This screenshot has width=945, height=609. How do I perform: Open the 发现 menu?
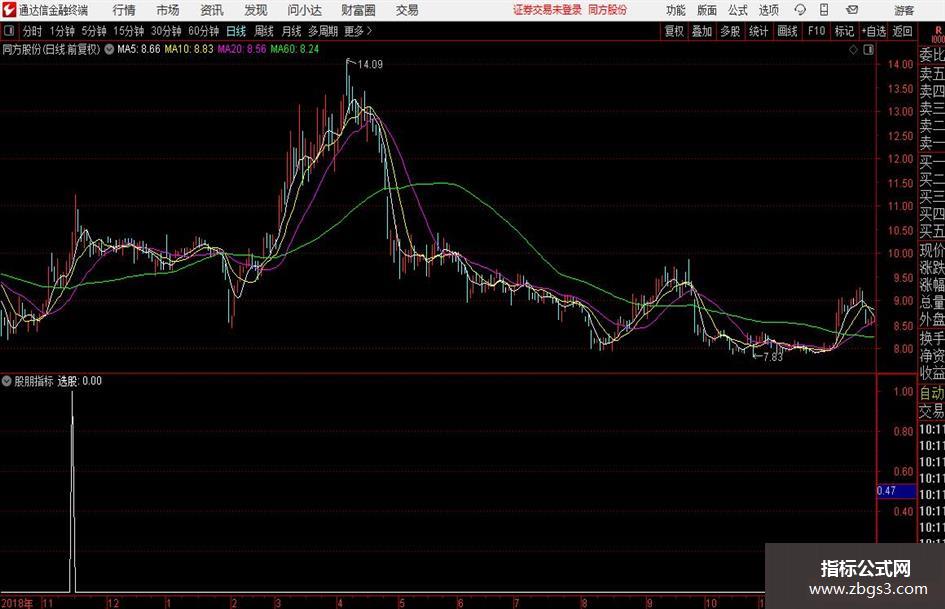click(x=256, y=10)
